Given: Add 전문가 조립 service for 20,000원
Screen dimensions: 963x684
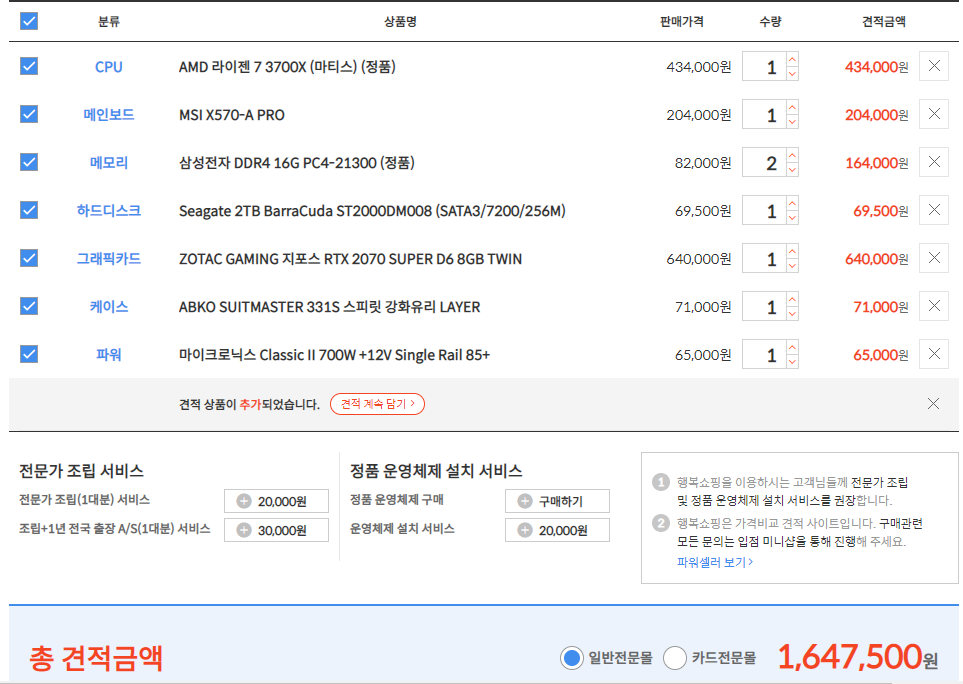Looking at the screenshot, I should 276,501.
